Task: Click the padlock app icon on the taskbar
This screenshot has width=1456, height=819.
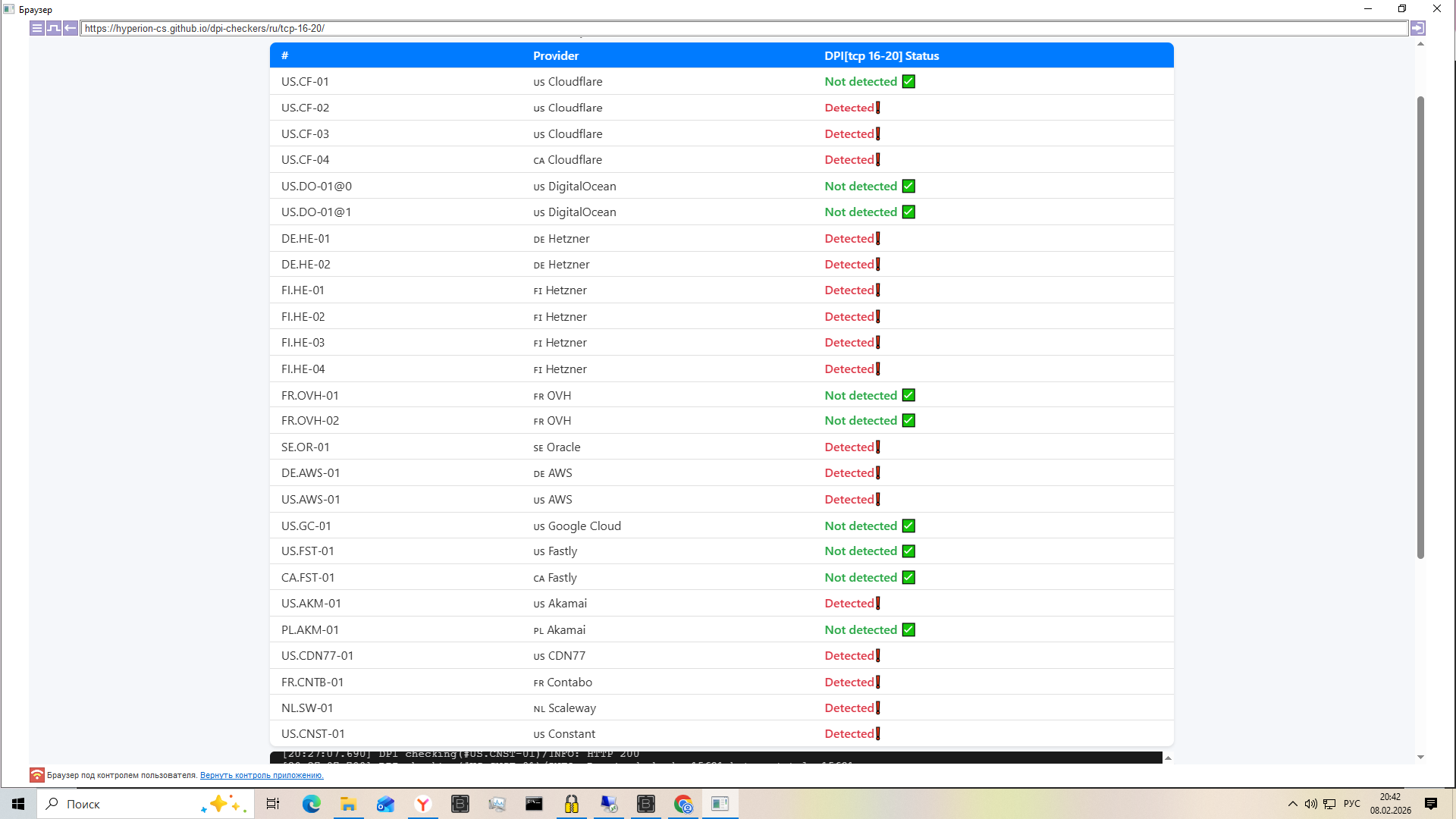Action: point(572,804)
